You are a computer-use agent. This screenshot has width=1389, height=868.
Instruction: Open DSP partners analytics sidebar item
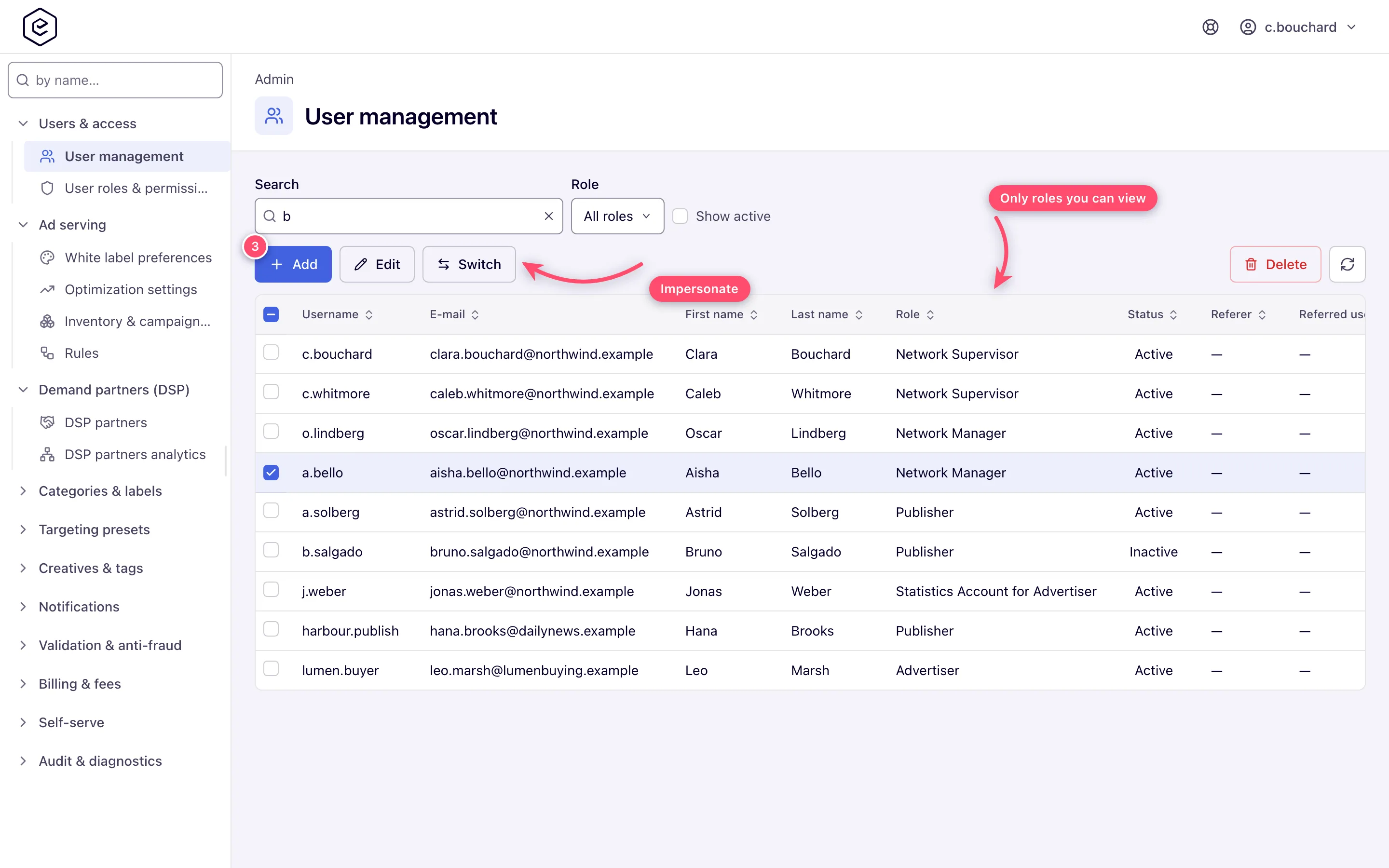pyautogui.click(x=127, y=454)
